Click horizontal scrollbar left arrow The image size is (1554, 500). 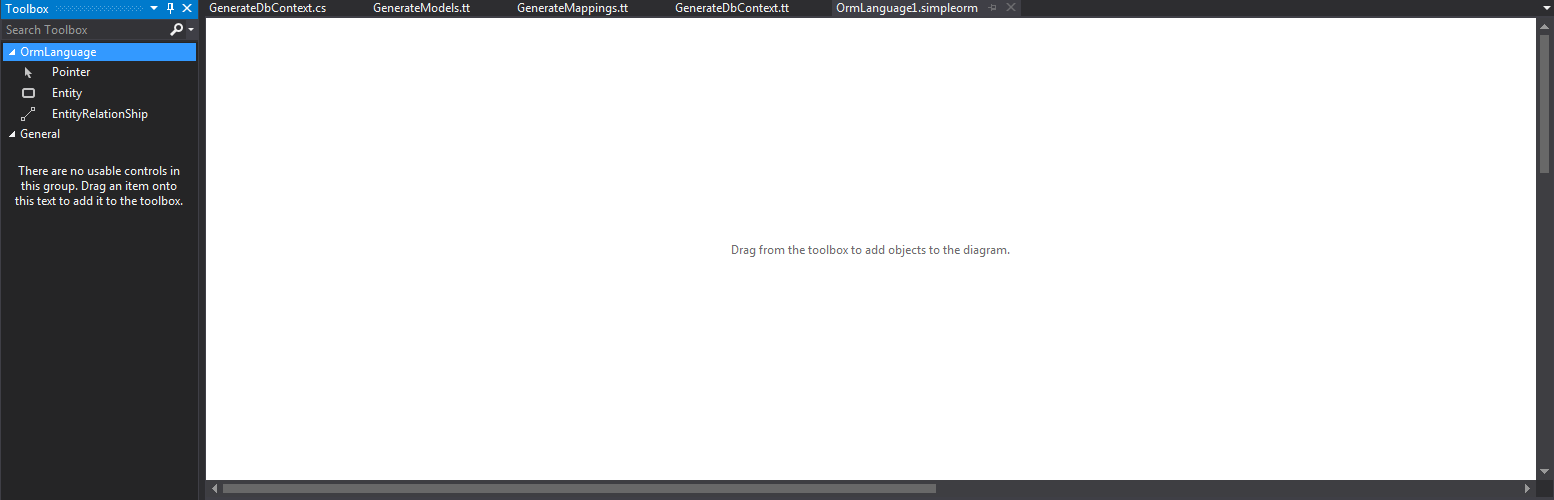(213, 489)
